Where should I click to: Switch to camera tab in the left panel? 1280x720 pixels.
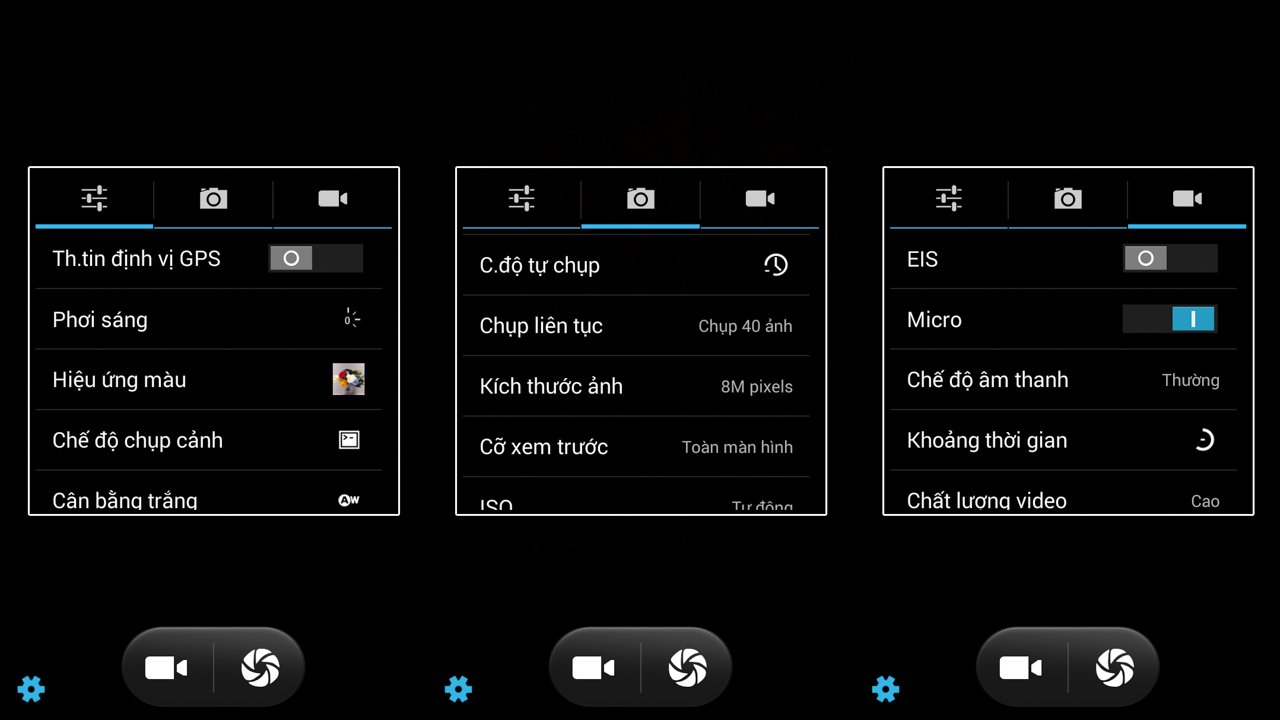click(x=213, y=198)
